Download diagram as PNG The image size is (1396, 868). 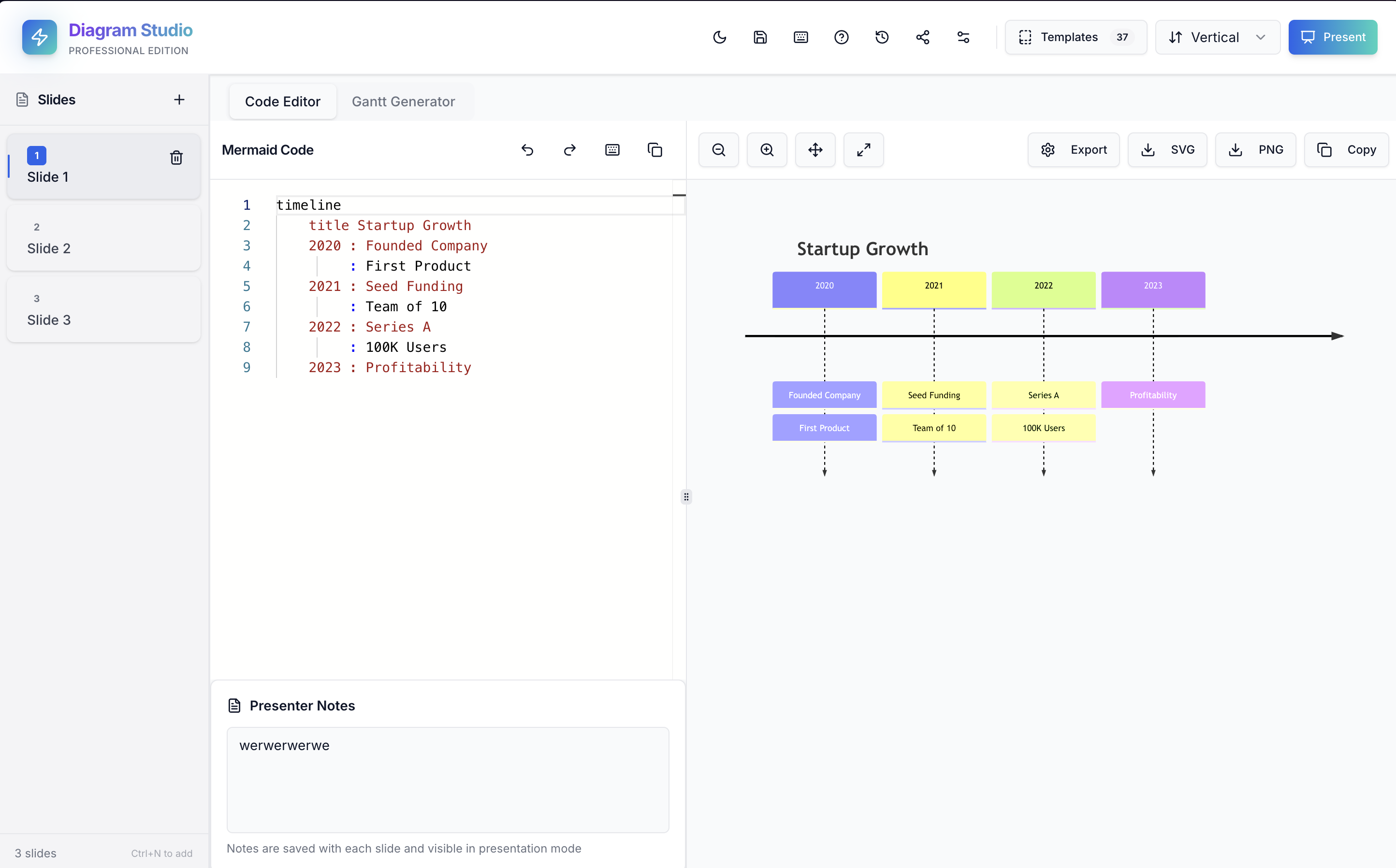[1255, 150]
